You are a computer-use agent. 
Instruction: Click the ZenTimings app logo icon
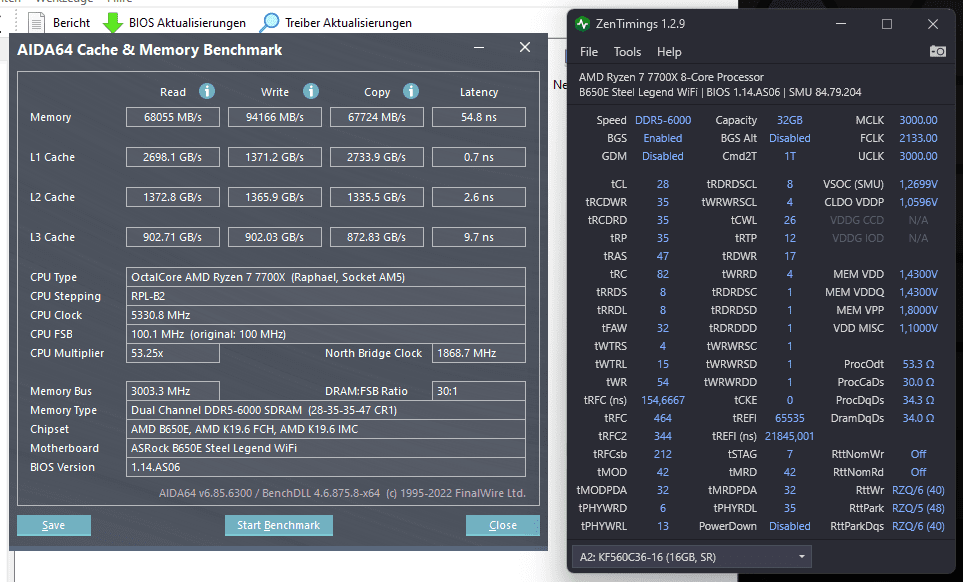582,24
